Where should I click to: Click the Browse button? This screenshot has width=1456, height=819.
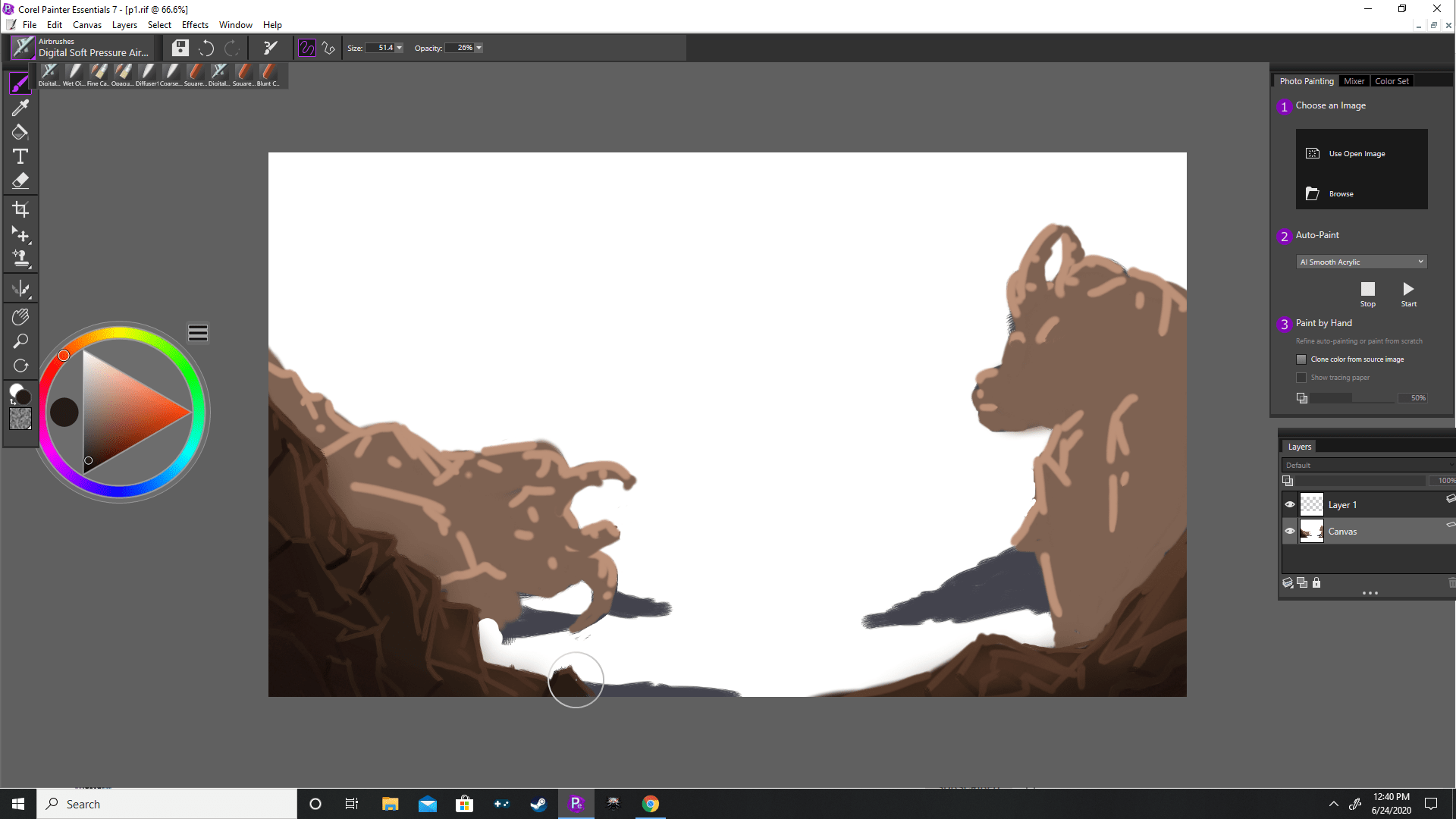tap(1340, 194)
